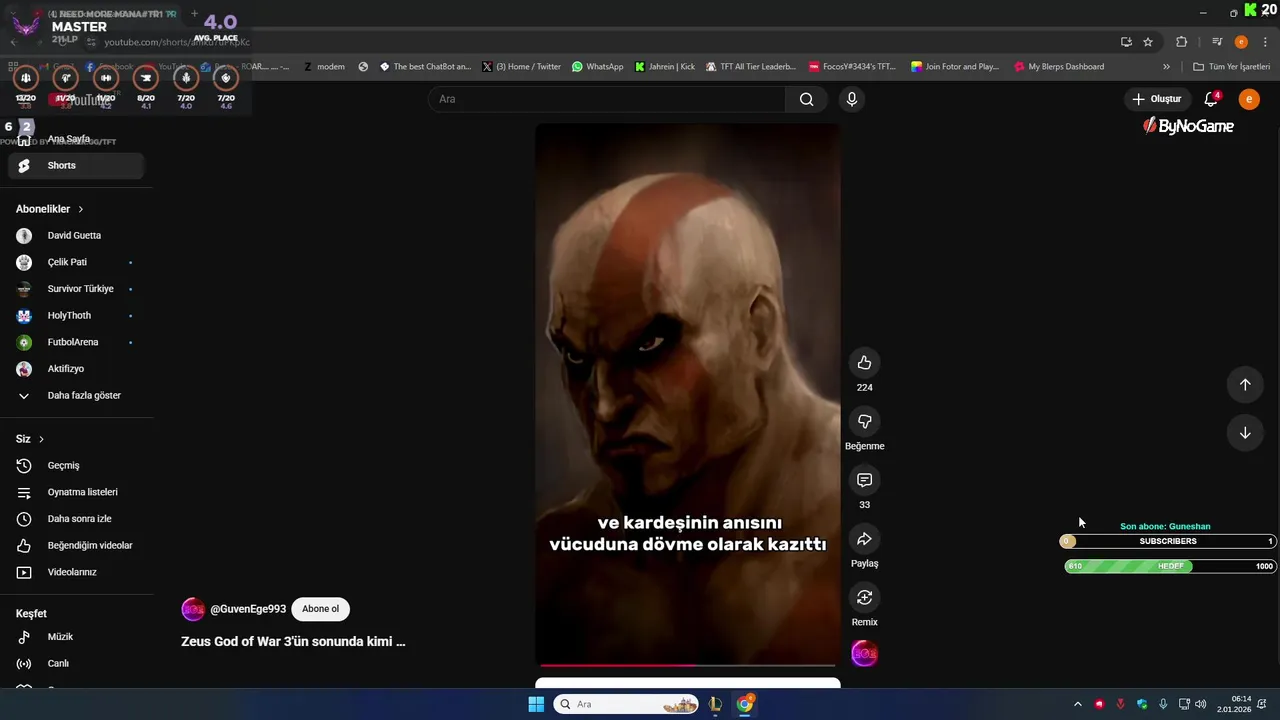The height and width of the screenshot is (720, 1280).
Task: Focus the YouTube Ara search field
Action: click(x=607, y=99)
